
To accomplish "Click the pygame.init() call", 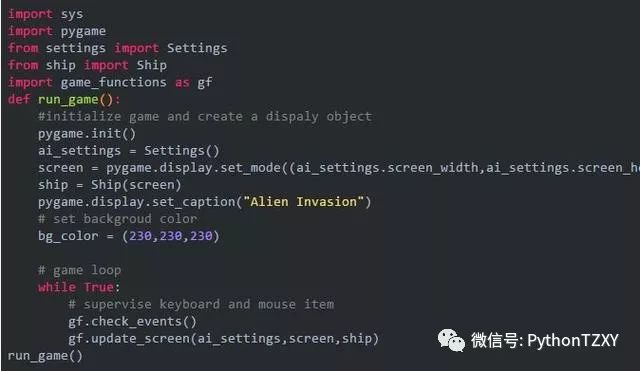I will coord(87,134).
